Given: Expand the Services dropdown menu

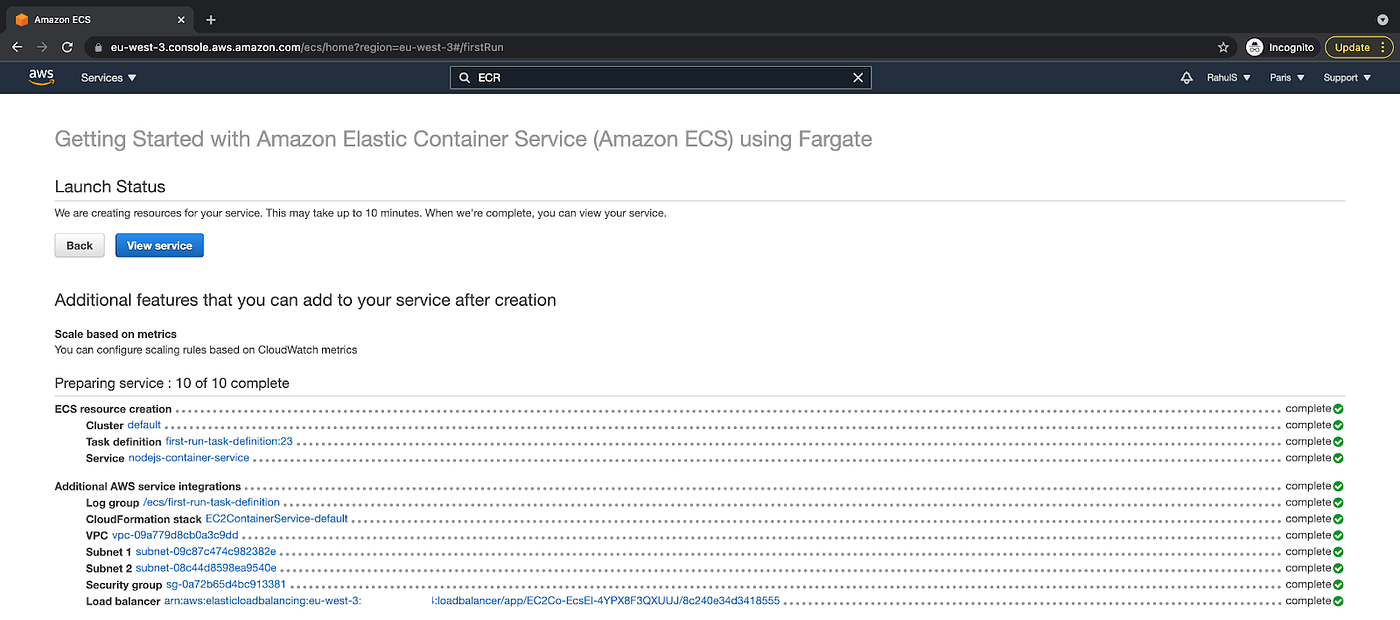Looking at the screenshot, I should point(109,78).
